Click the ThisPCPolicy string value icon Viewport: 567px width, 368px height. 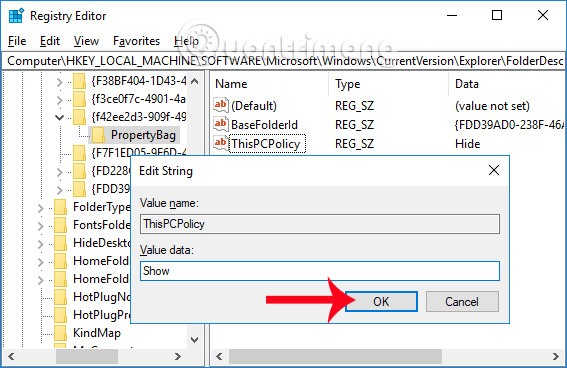tap(221, 143)
